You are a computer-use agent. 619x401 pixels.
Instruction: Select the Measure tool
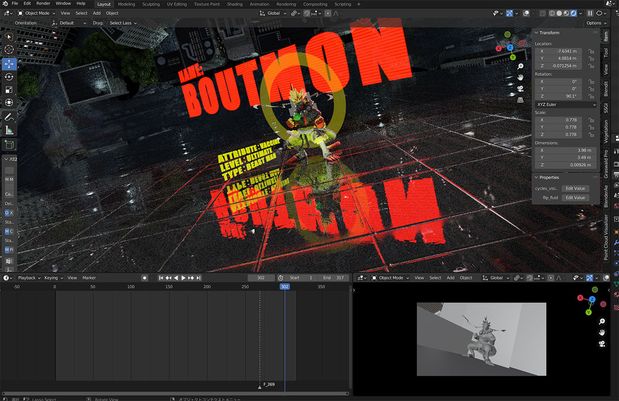point(9,130)
